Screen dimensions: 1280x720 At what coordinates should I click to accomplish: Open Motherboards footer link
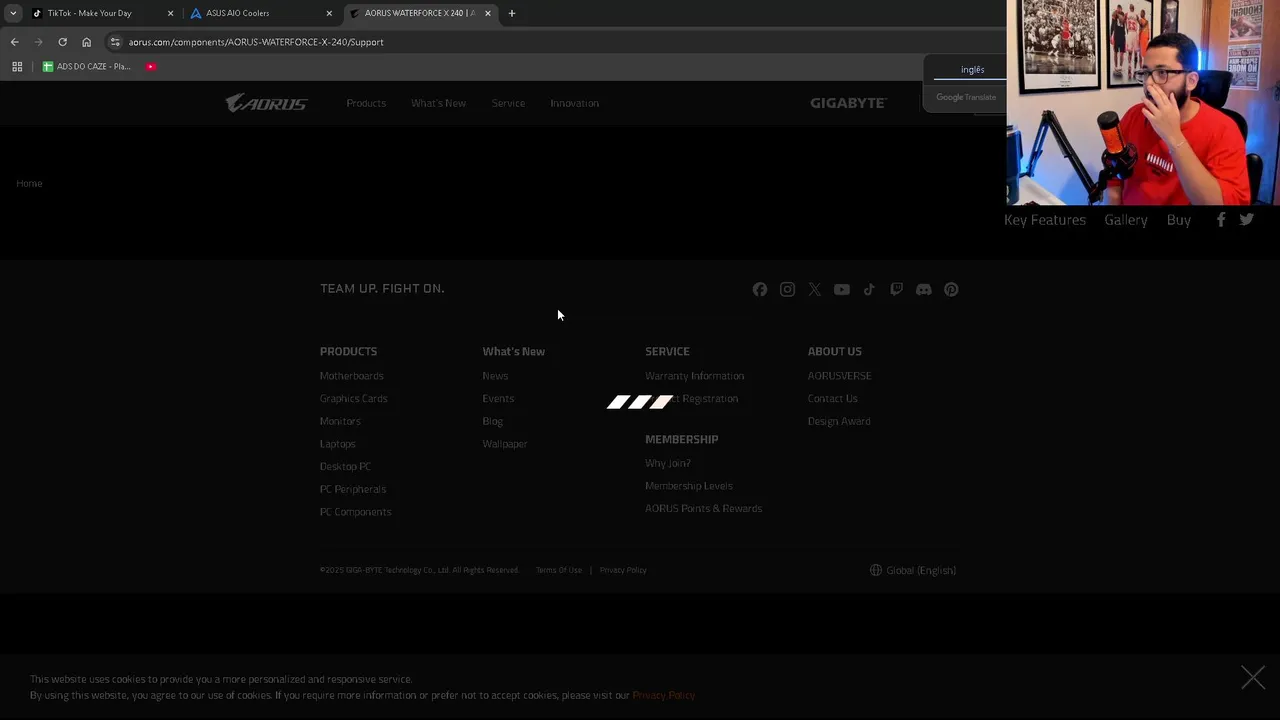tap(351, 376)
